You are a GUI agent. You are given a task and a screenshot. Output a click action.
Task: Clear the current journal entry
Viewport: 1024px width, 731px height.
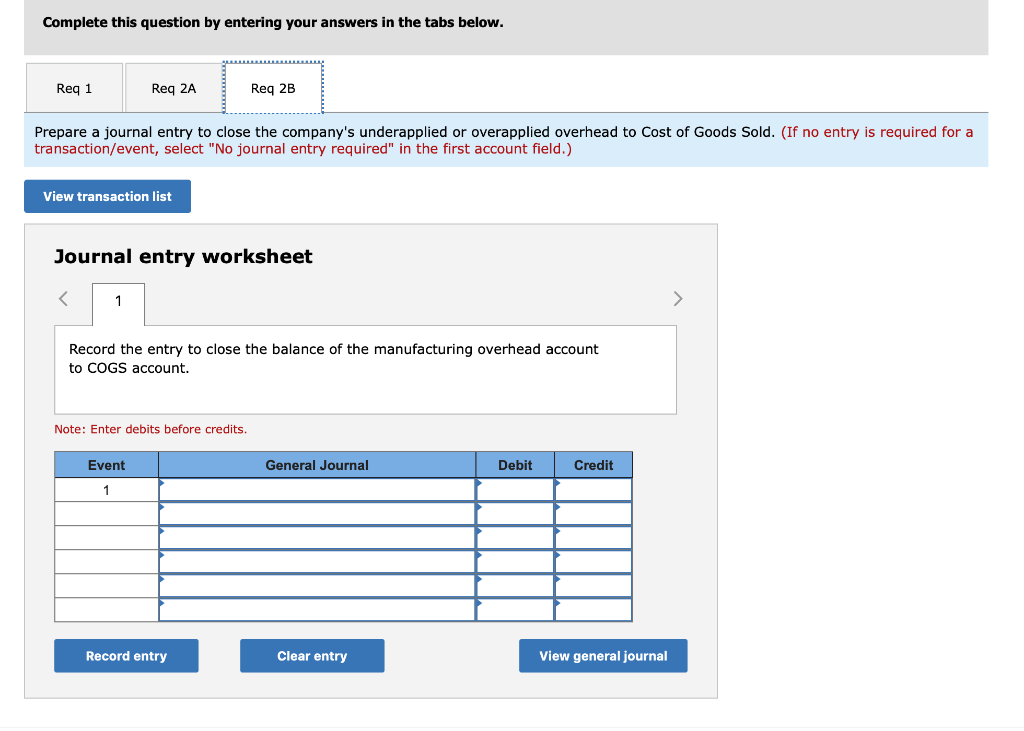click(x=312, y=655)
